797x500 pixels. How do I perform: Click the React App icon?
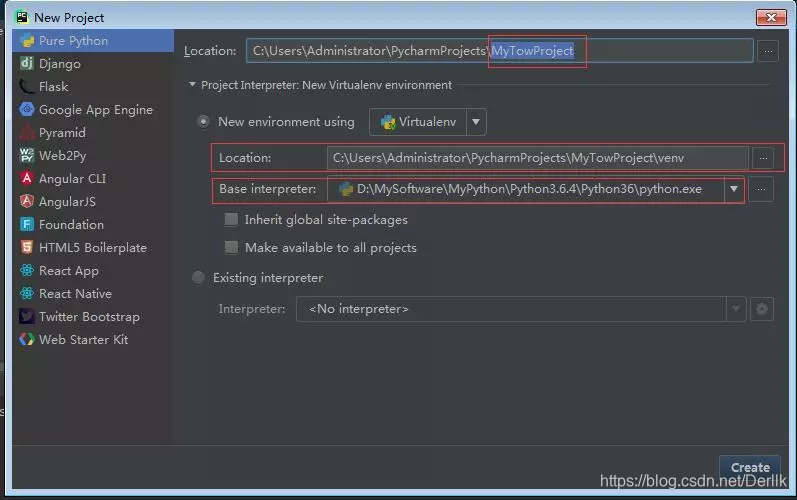27,270
